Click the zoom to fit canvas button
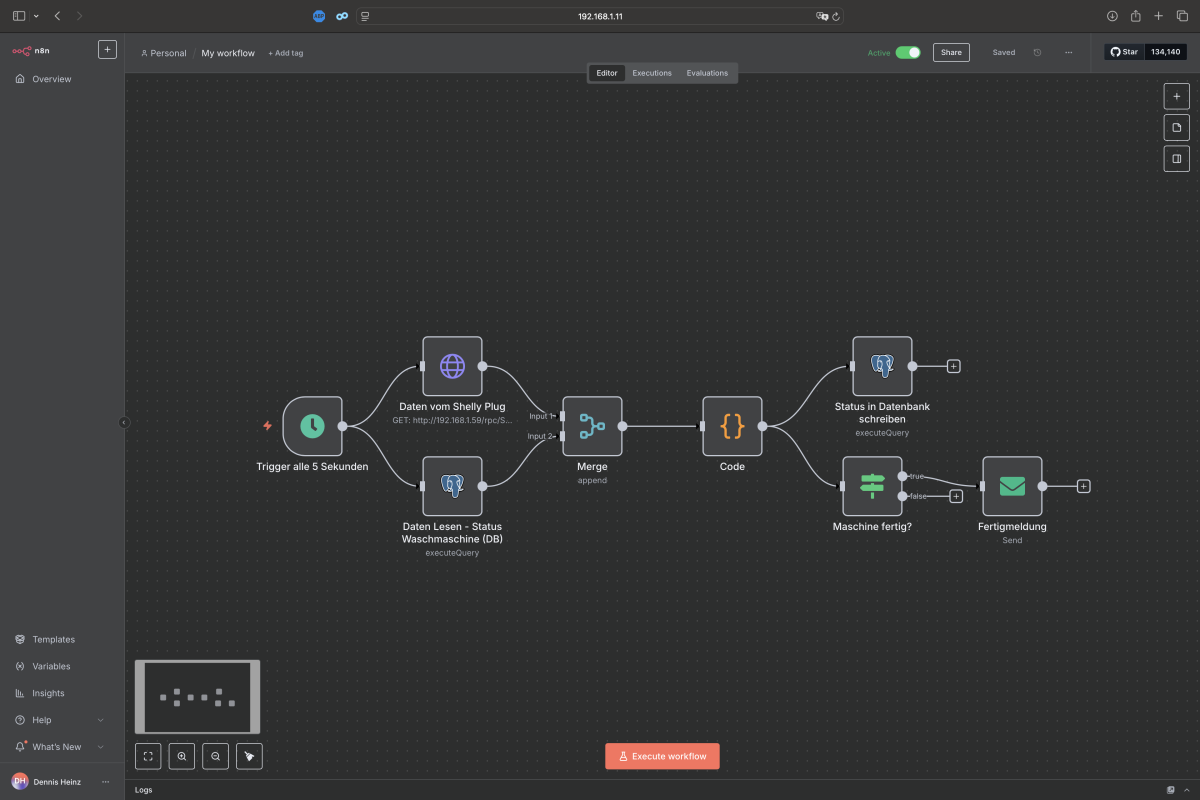Screen dimensions: 1200x800 click(148, 757)
